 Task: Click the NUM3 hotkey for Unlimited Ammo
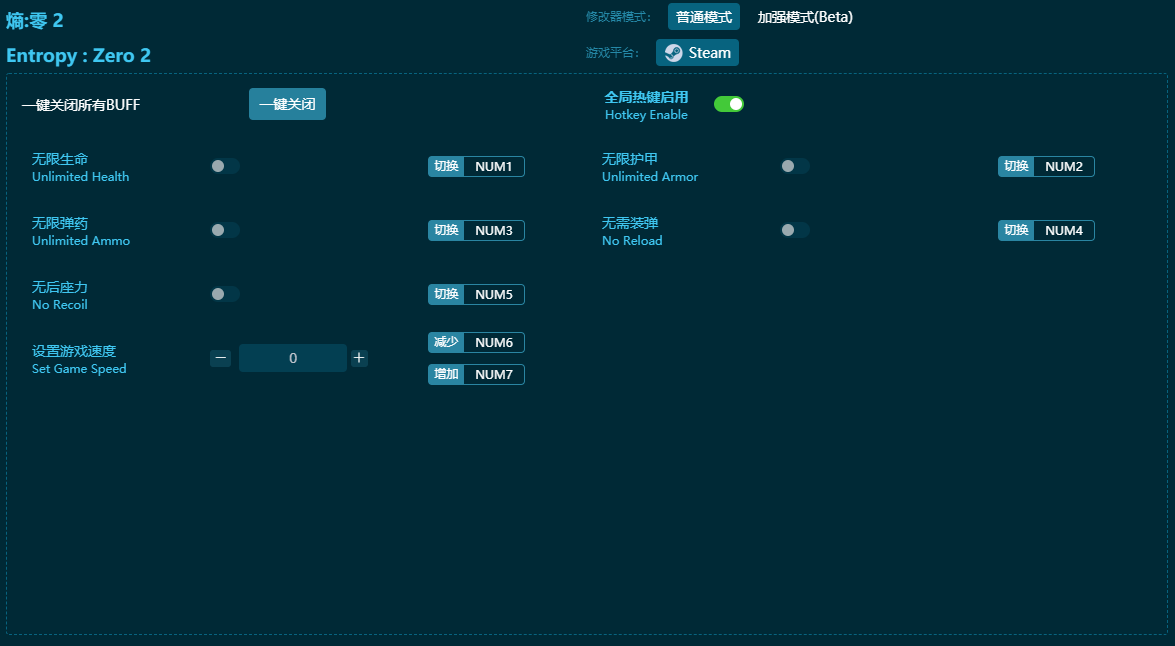tap(493, 231)
